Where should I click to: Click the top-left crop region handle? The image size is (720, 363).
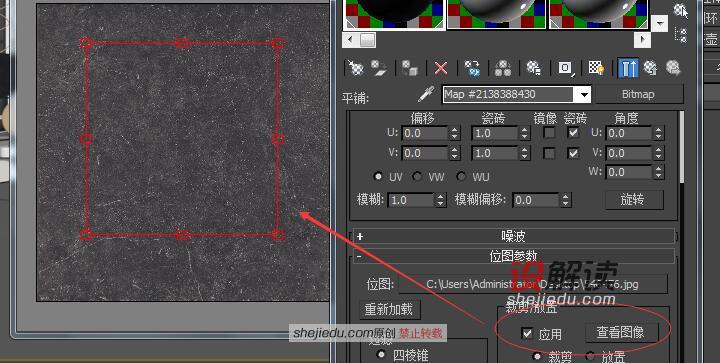click(85, 43)
